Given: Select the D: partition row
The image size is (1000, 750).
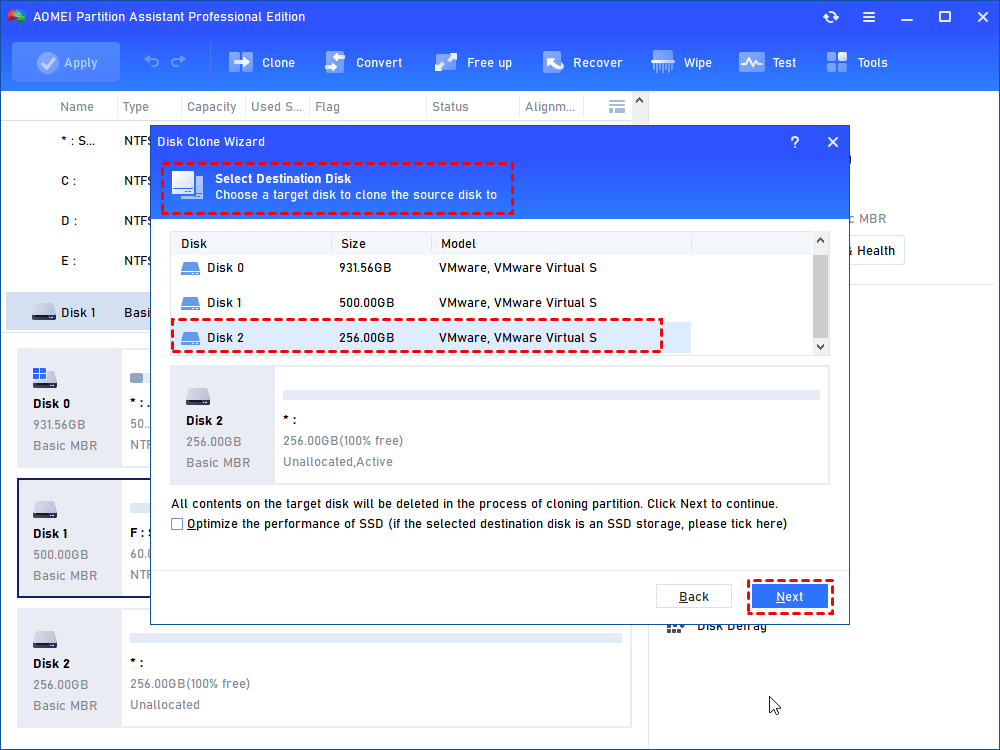Looking at the screenshot, I should click(x=78, y=221).
